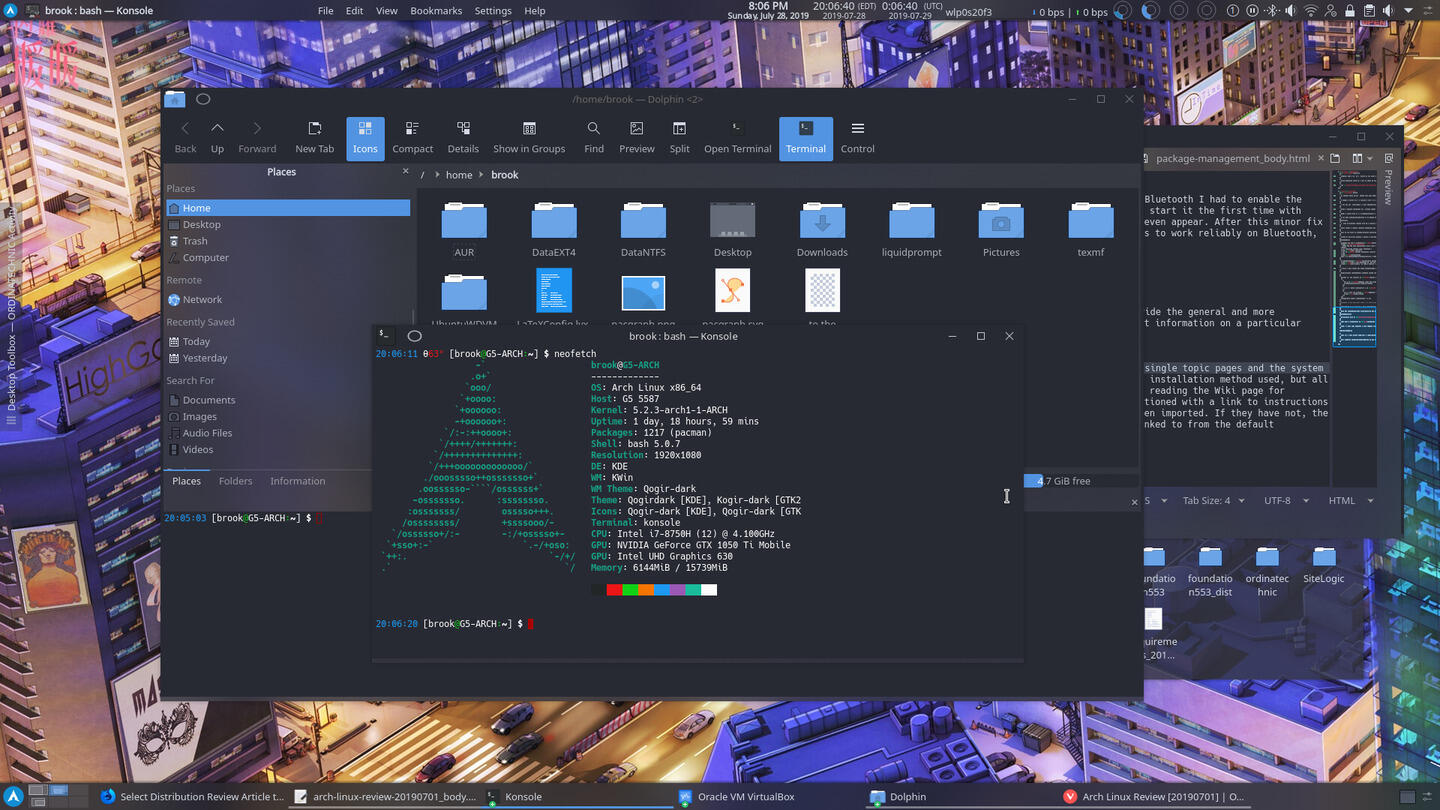Click the editor minimap highlighted region
The image size is (1440, 810).
[x=1354, y=326]
